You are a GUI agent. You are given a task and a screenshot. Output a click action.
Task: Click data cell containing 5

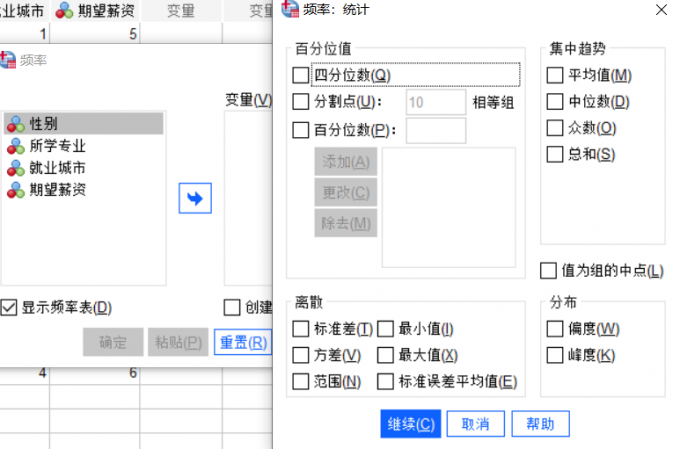pyautogui.click(x=95, y=33)
